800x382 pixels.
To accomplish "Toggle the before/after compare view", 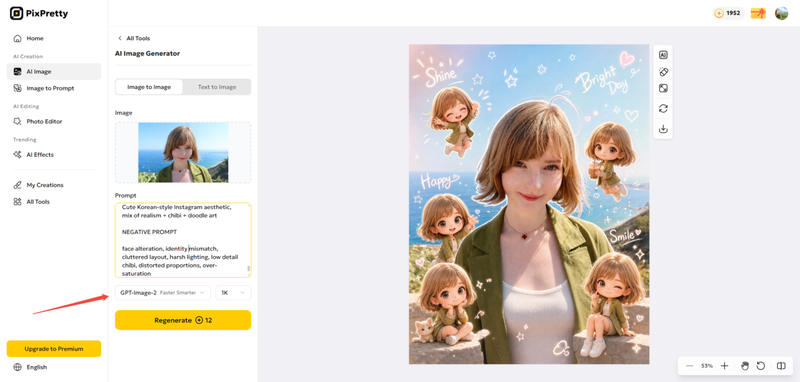I will tap(781, 366).
